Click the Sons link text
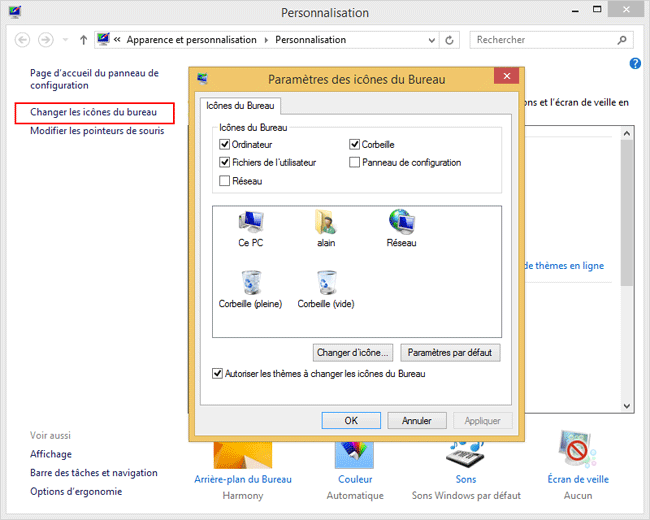The image size is (650, 520). (x=466, y=479)
